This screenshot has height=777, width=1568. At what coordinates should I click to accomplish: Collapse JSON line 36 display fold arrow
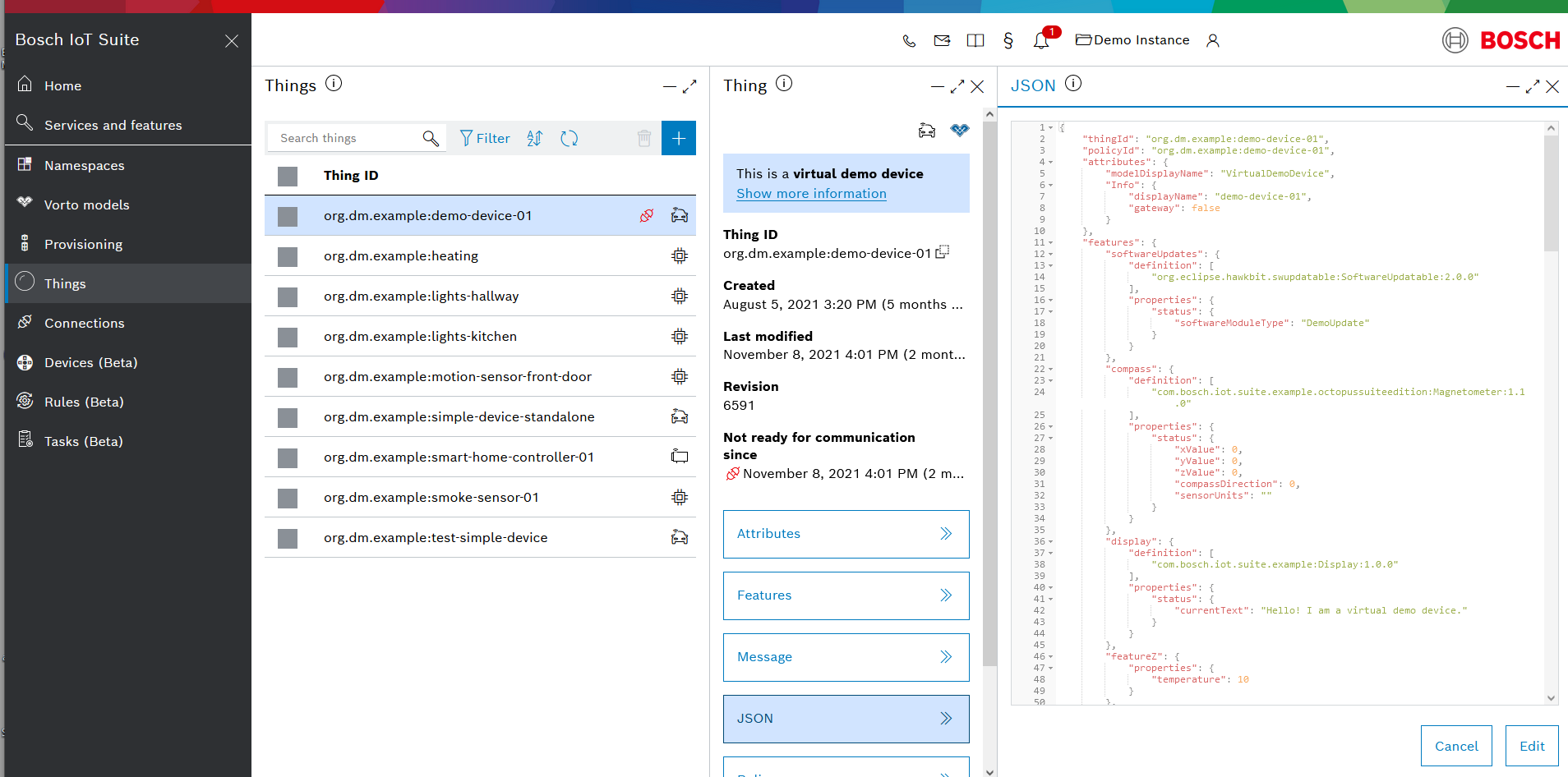click(x=1051, y=541)
